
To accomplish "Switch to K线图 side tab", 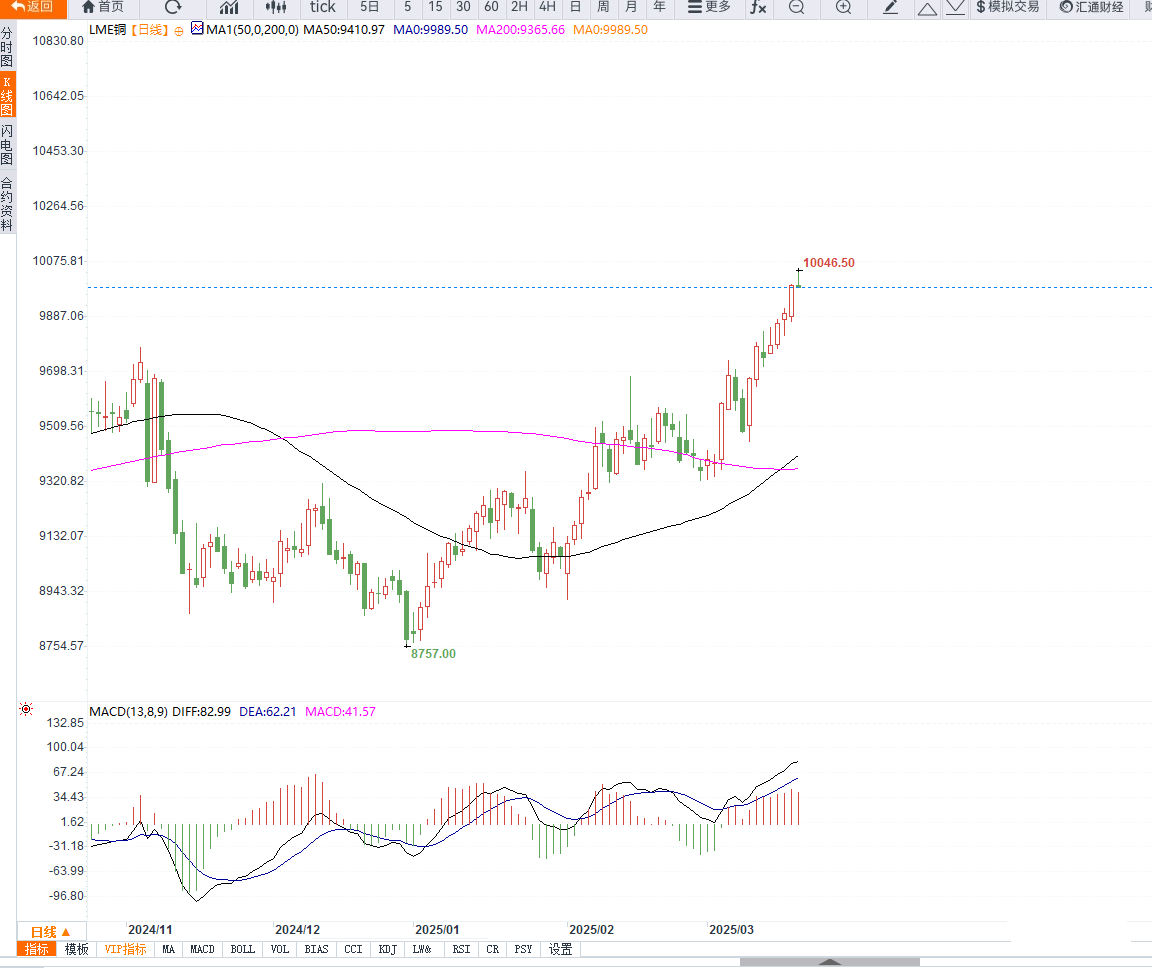I will (7, 95).
